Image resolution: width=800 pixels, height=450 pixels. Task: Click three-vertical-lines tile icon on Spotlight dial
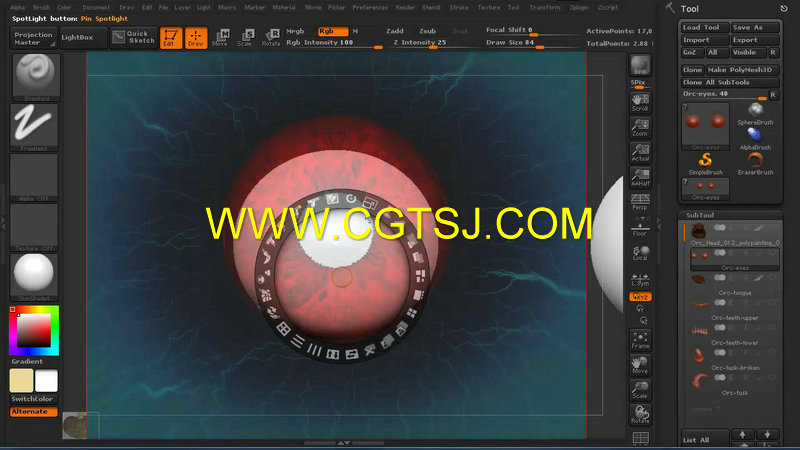pos(314,349)
